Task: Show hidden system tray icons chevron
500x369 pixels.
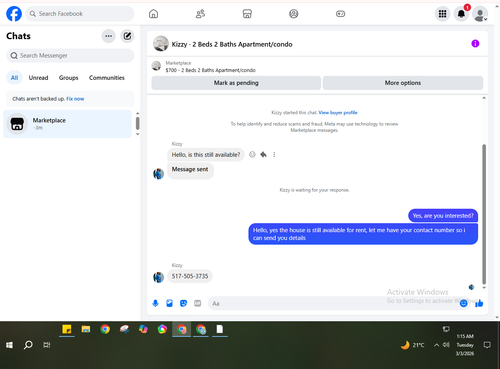Action: 436,345
